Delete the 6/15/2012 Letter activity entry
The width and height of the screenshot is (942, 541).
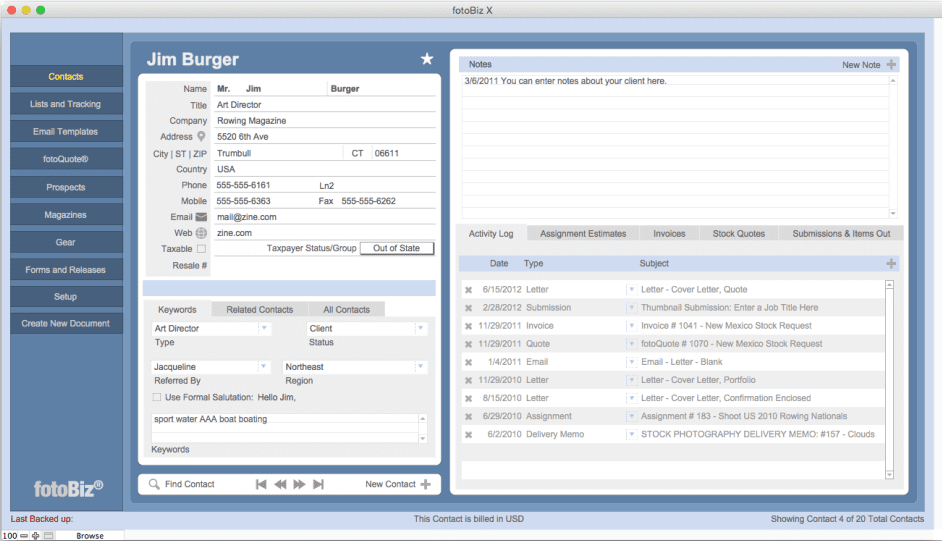468,289
